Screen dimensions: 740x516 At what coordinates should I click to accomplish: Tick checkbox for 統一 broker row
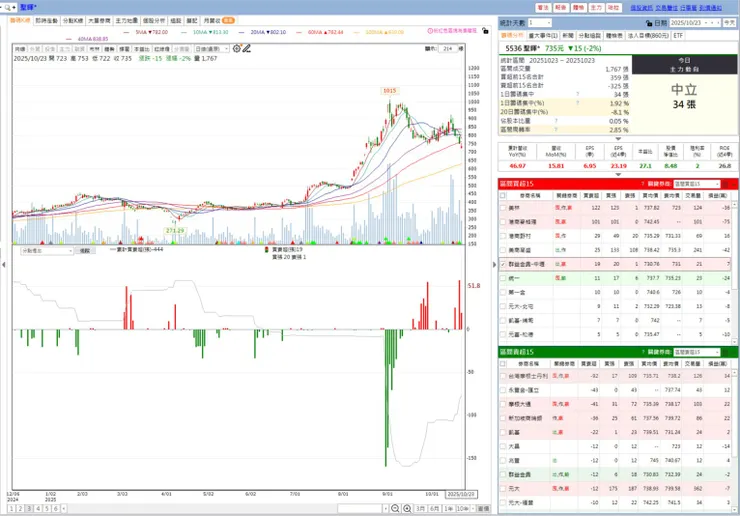point(503,279)
